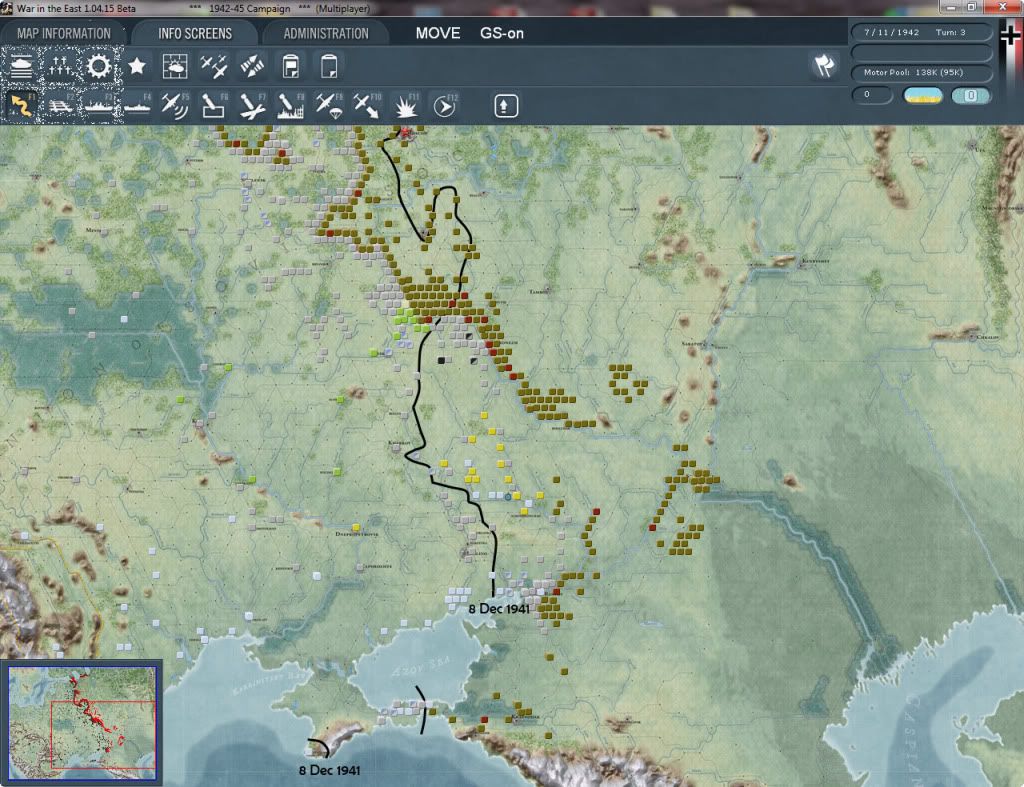Open the production gear icon
This screenshot has width=1024, height=787.
tap(99, 66)
